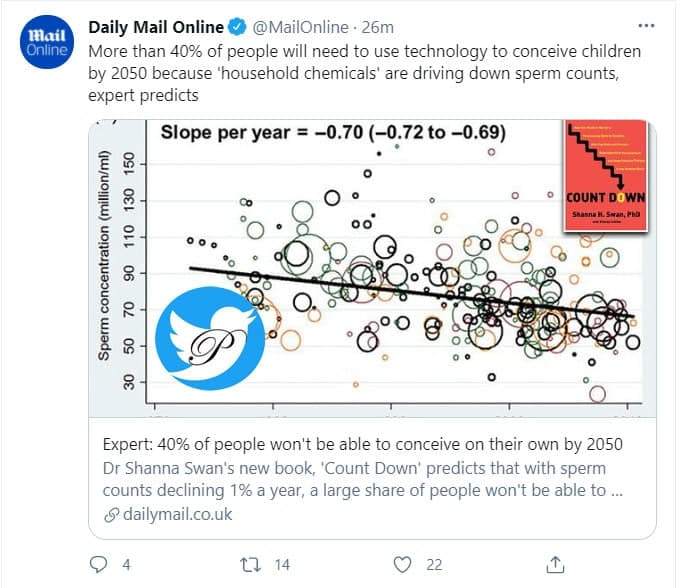
Task: Click the tweet text about household chemicals
Action: 364,73
